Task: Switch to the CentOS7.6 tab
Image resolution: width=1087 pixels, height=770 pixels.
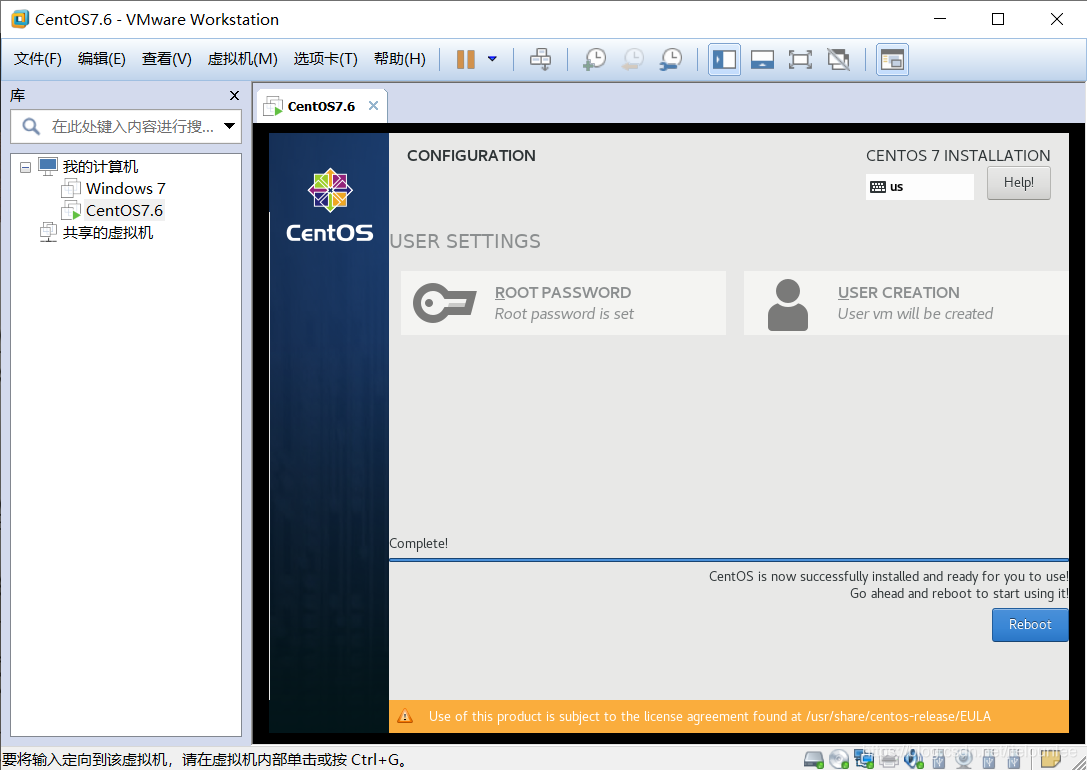Action: [320, 106]
